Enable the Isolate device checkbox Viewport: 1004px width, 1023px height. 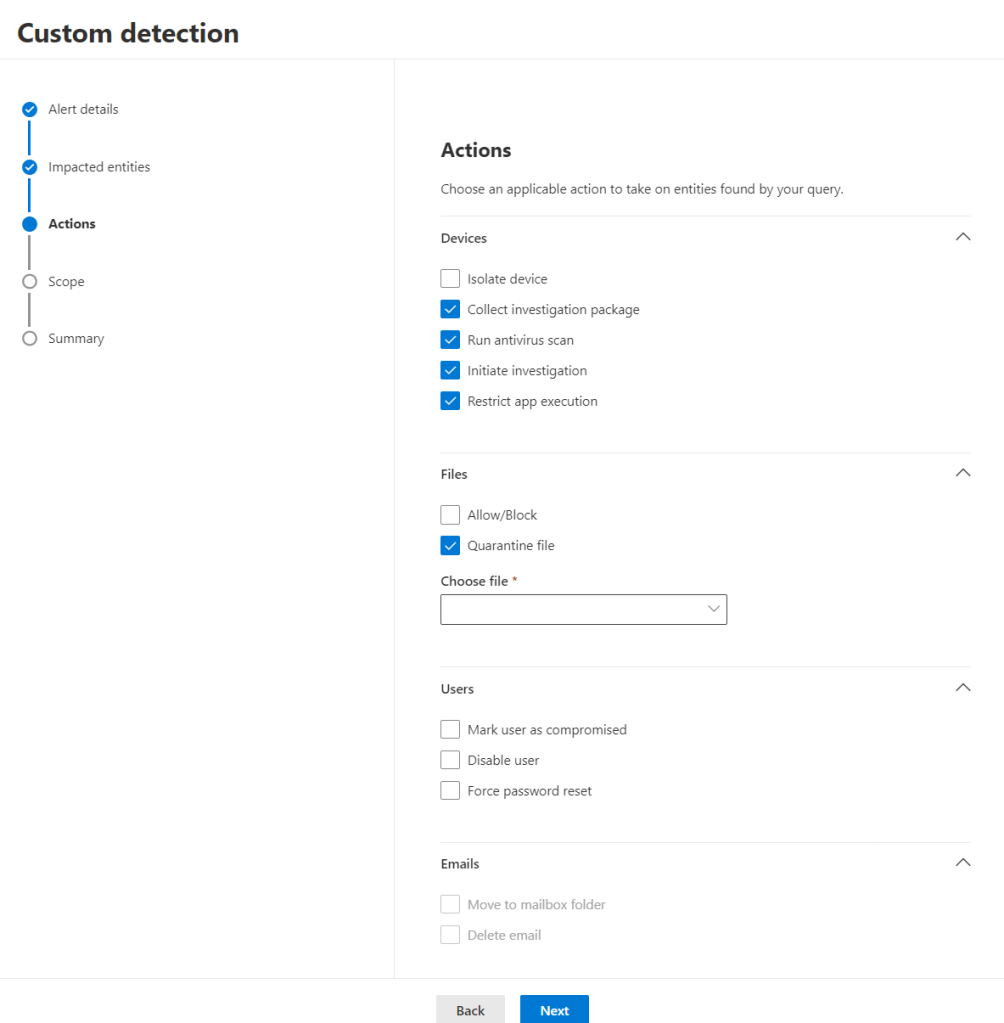[x=450, y=279]
